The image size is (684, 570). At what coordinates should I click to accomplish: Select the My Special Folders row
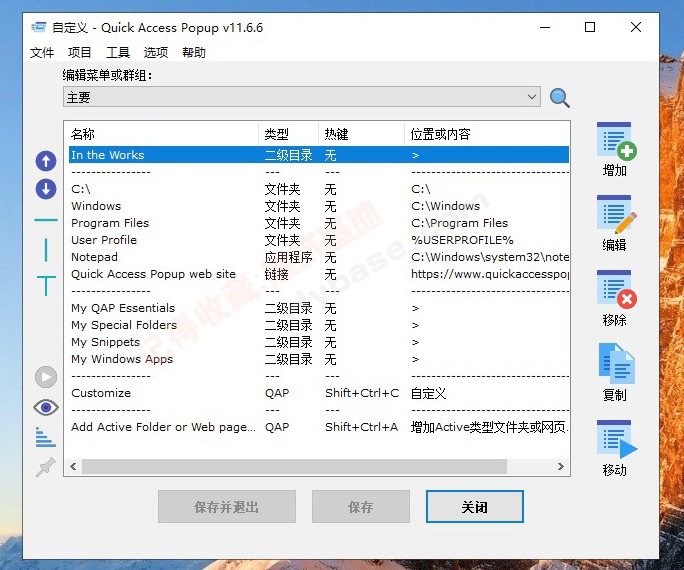point(318,325)
